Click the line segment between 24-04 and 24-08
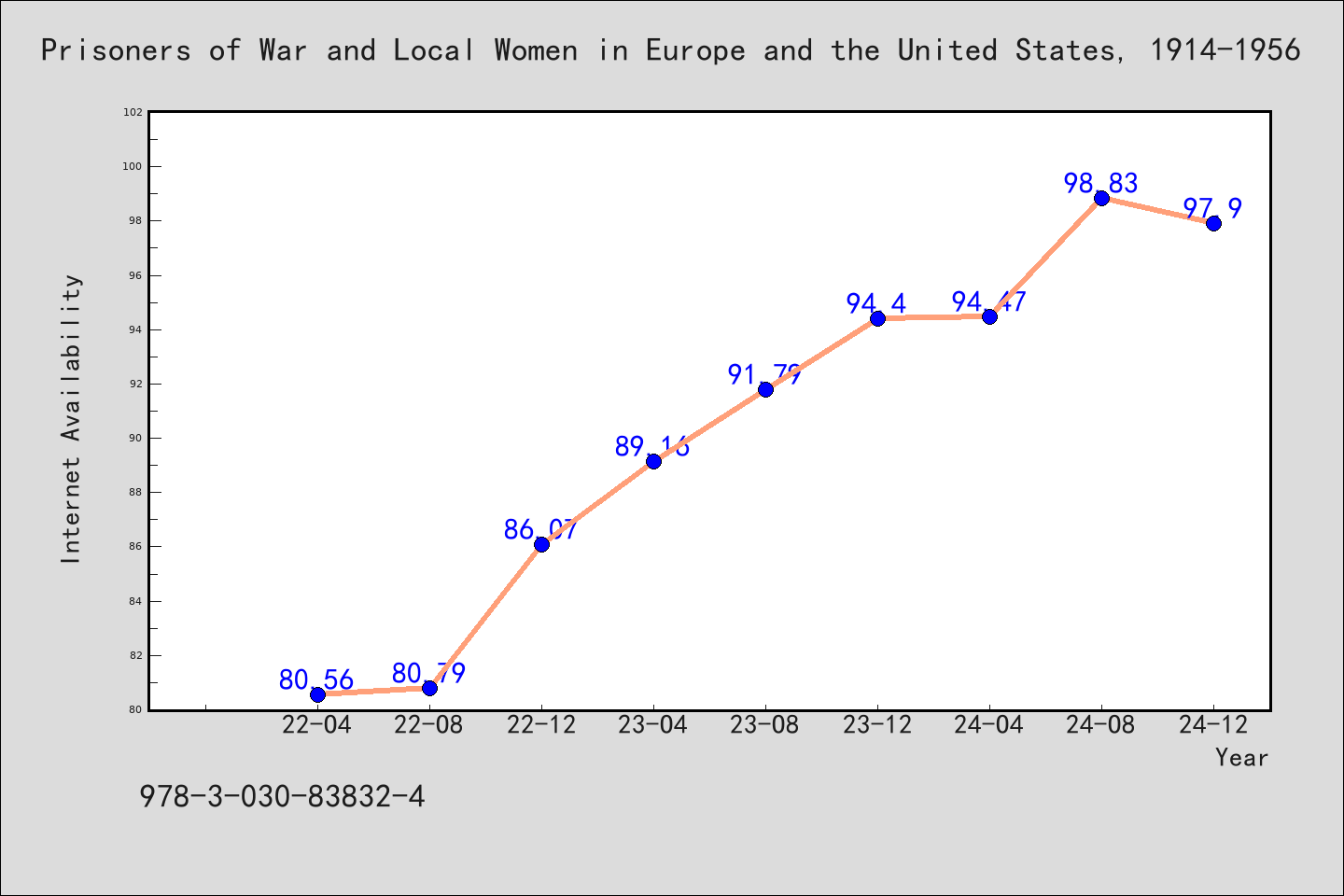This screenshot has width=1344, height=896. [x=1045, y=257]
